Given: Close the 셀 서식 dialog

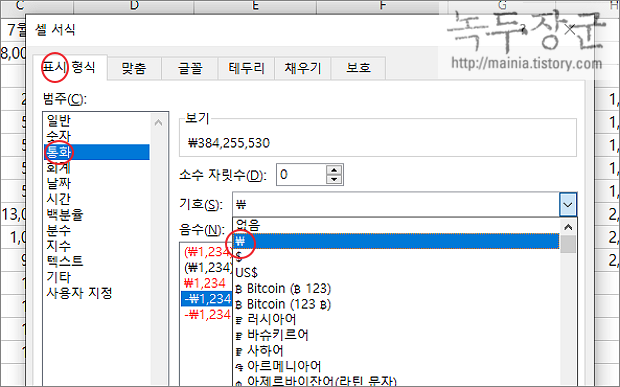Looking at the screenshot, I should coord(570,29).
